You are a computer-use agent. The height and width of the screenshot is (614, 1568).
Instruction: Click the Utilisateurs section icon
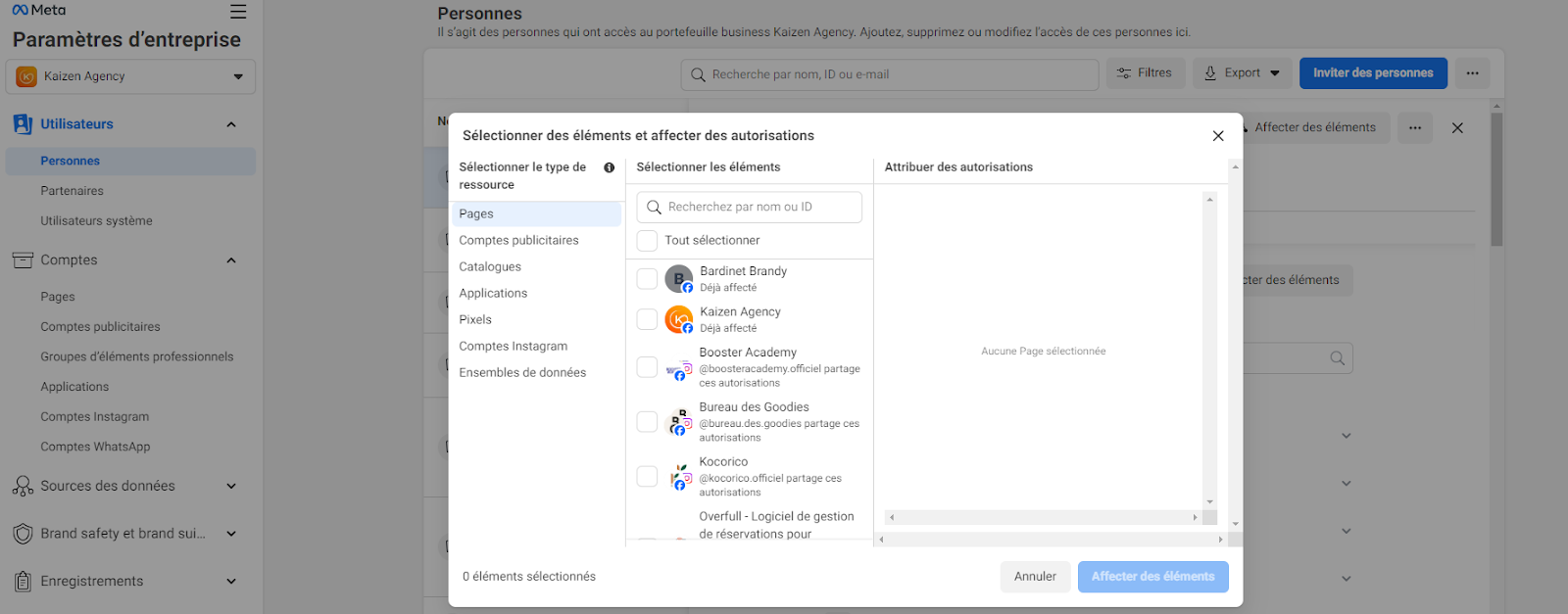pos(23,124)
